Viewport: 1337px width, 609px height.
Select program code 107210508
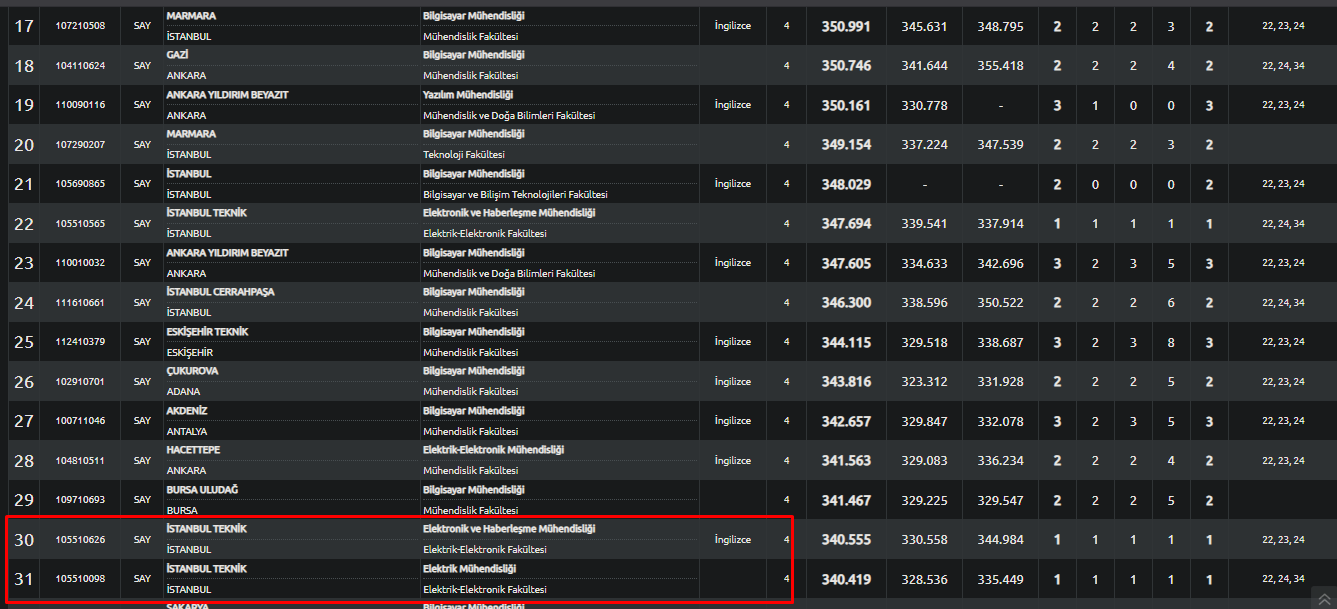(81, 26)
